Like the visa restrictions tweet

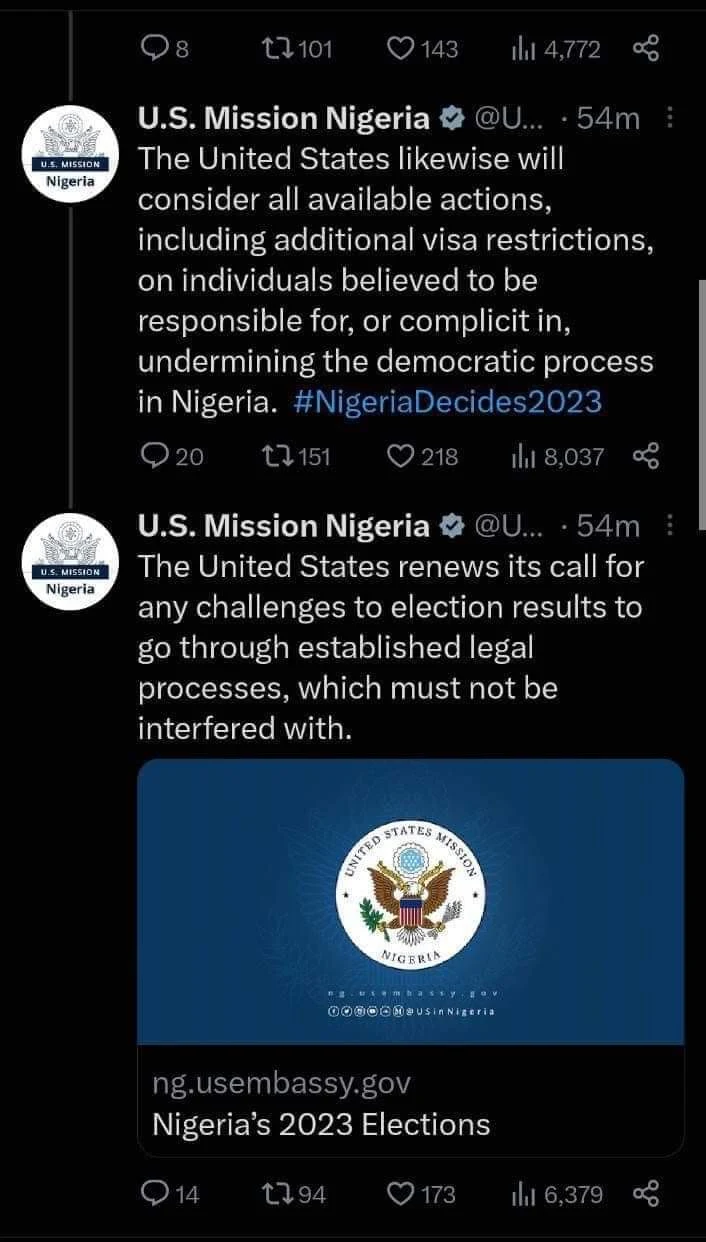[x=400, y=457]
